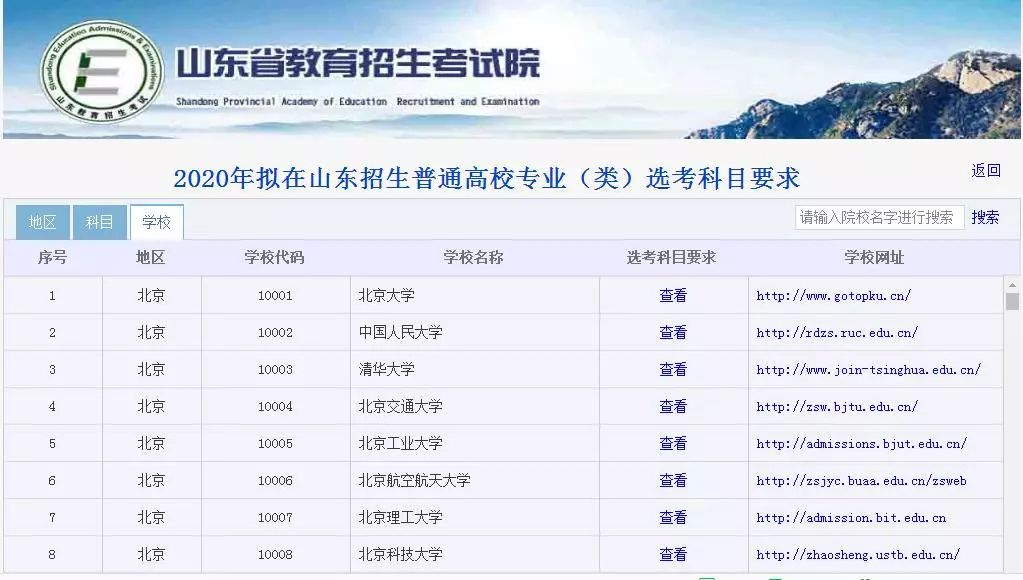Click the 学校名称 column header
This screenshot has width=1023, height=580.
[473, 258]
